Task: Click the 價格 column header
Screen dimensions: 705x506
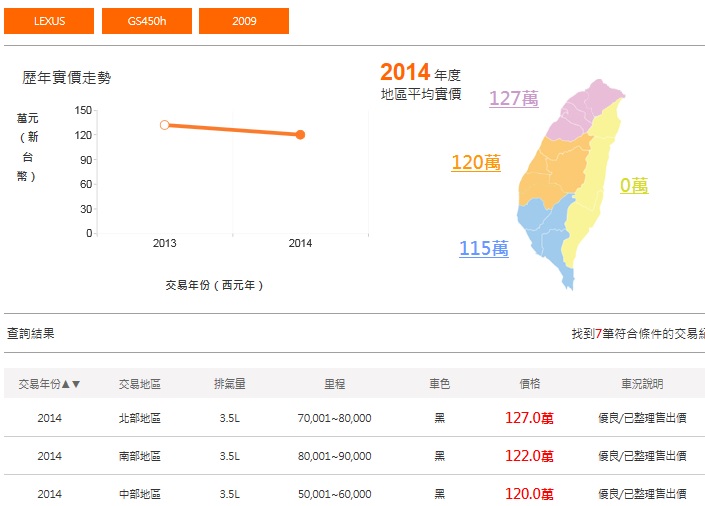Action: tap(530, 384)
